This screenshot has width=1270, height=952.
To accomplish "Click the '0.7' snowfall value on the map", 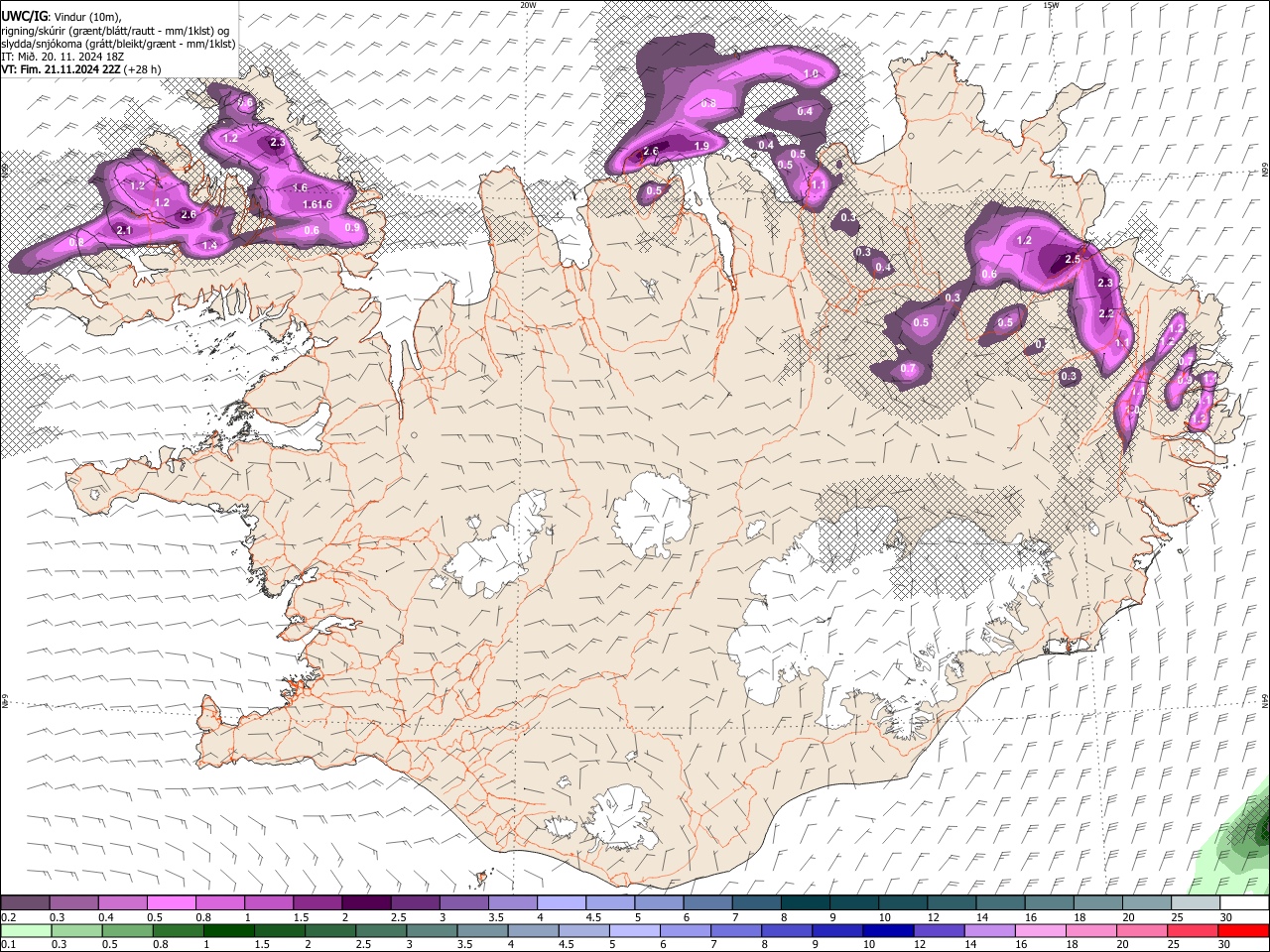I will point(908,369).
